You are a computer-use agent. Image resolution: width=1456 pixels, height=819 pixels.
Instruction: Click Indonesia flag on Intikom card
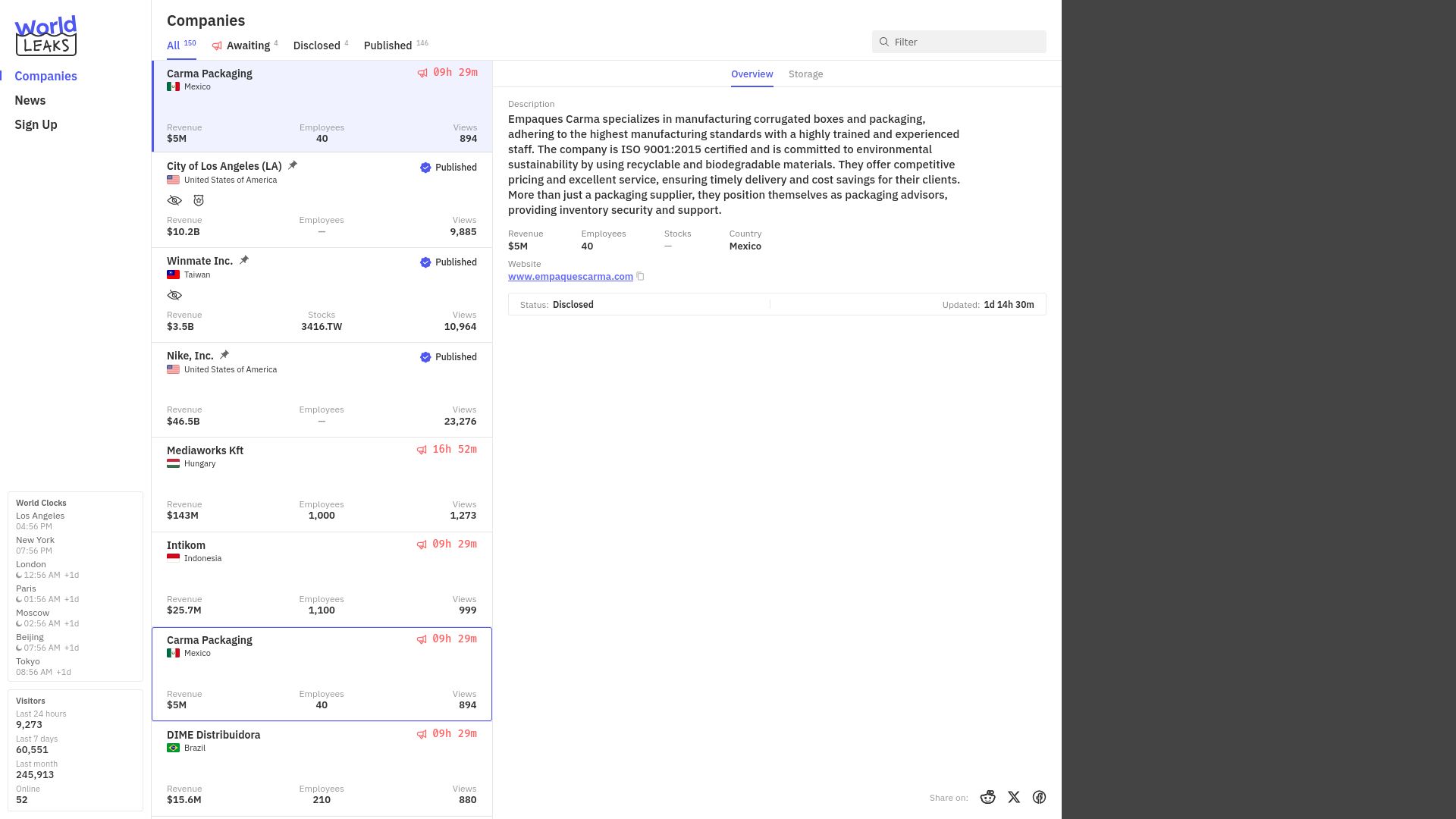pos(174,558)
